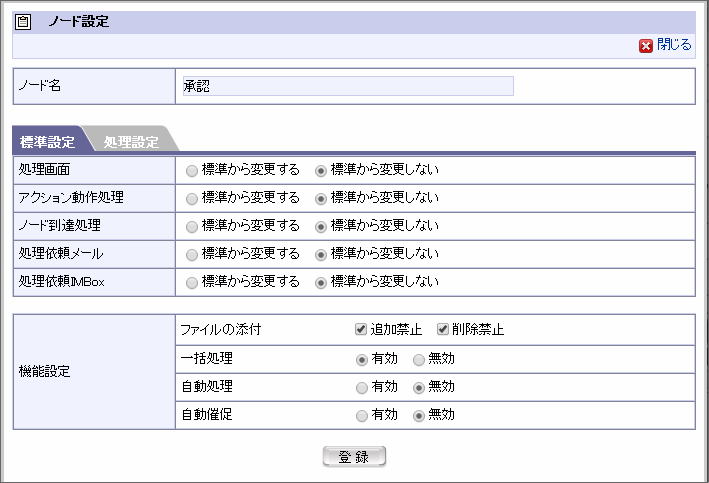Select 無効 for 一括処理

419,360
